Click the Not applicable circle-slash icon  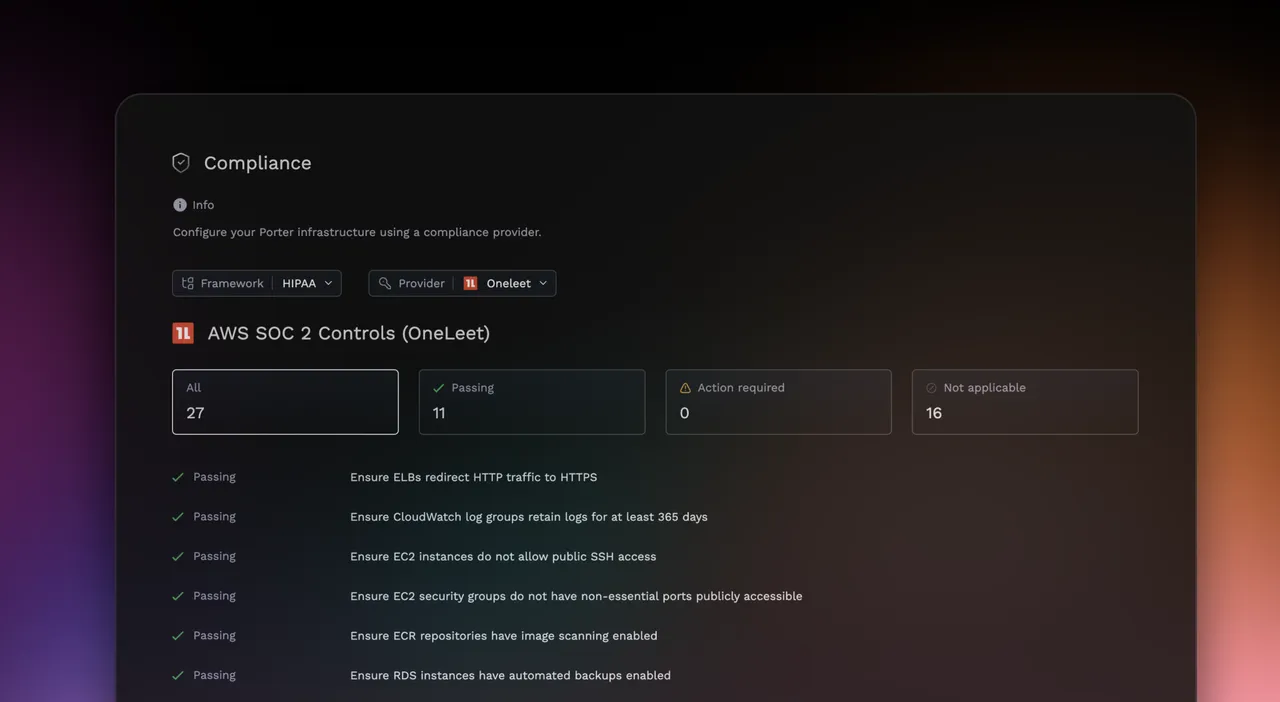point(931,388)
